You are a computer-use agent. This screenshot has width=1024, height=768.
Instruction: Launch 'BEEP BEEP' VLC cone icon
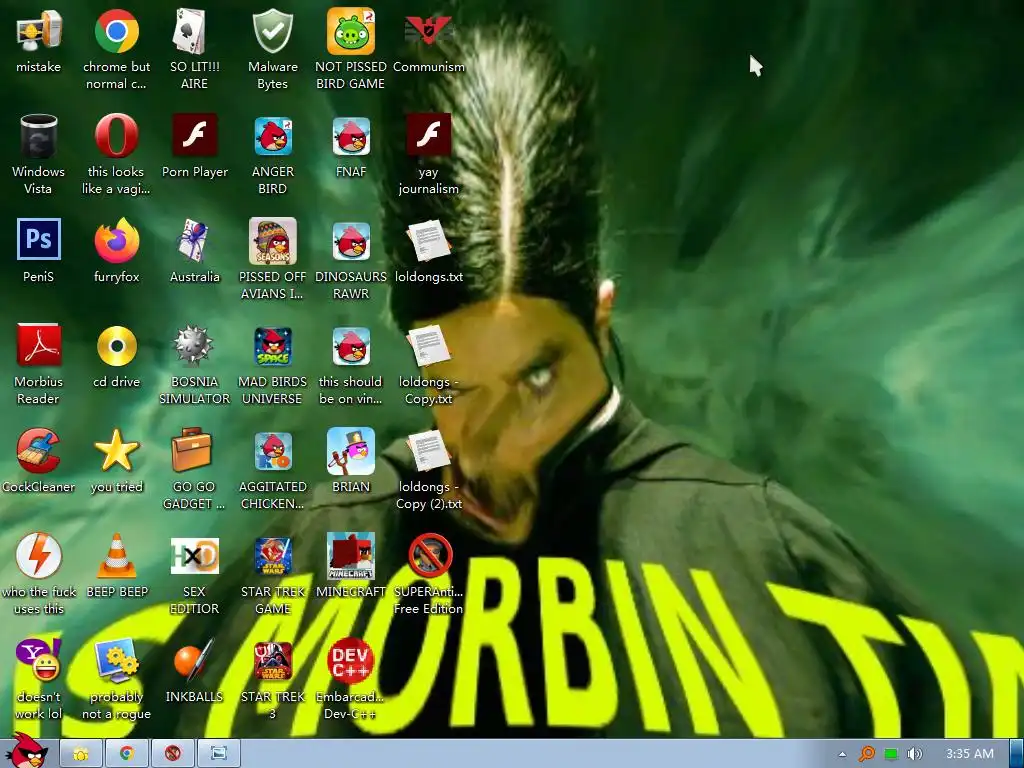(117, 556)
